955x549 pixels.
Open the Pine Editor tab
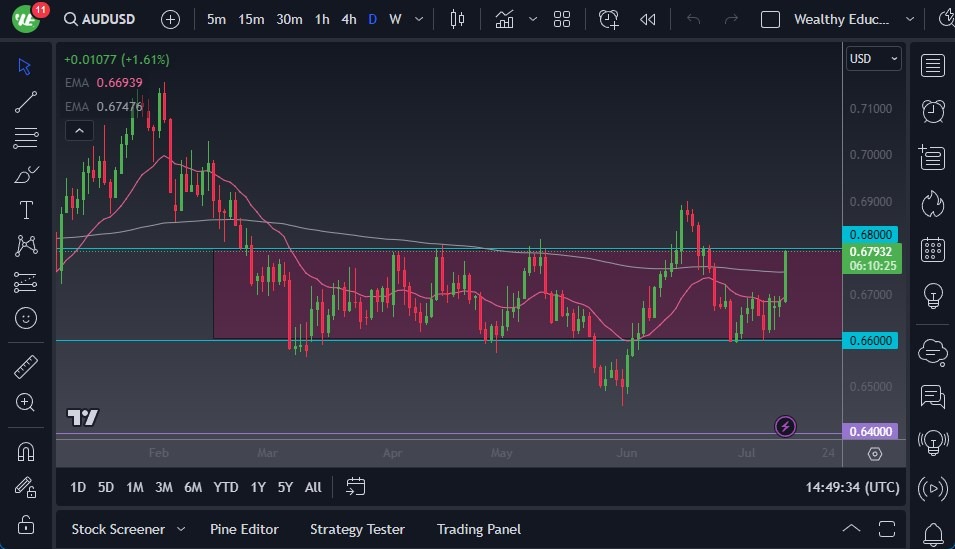tap(244, 529)
